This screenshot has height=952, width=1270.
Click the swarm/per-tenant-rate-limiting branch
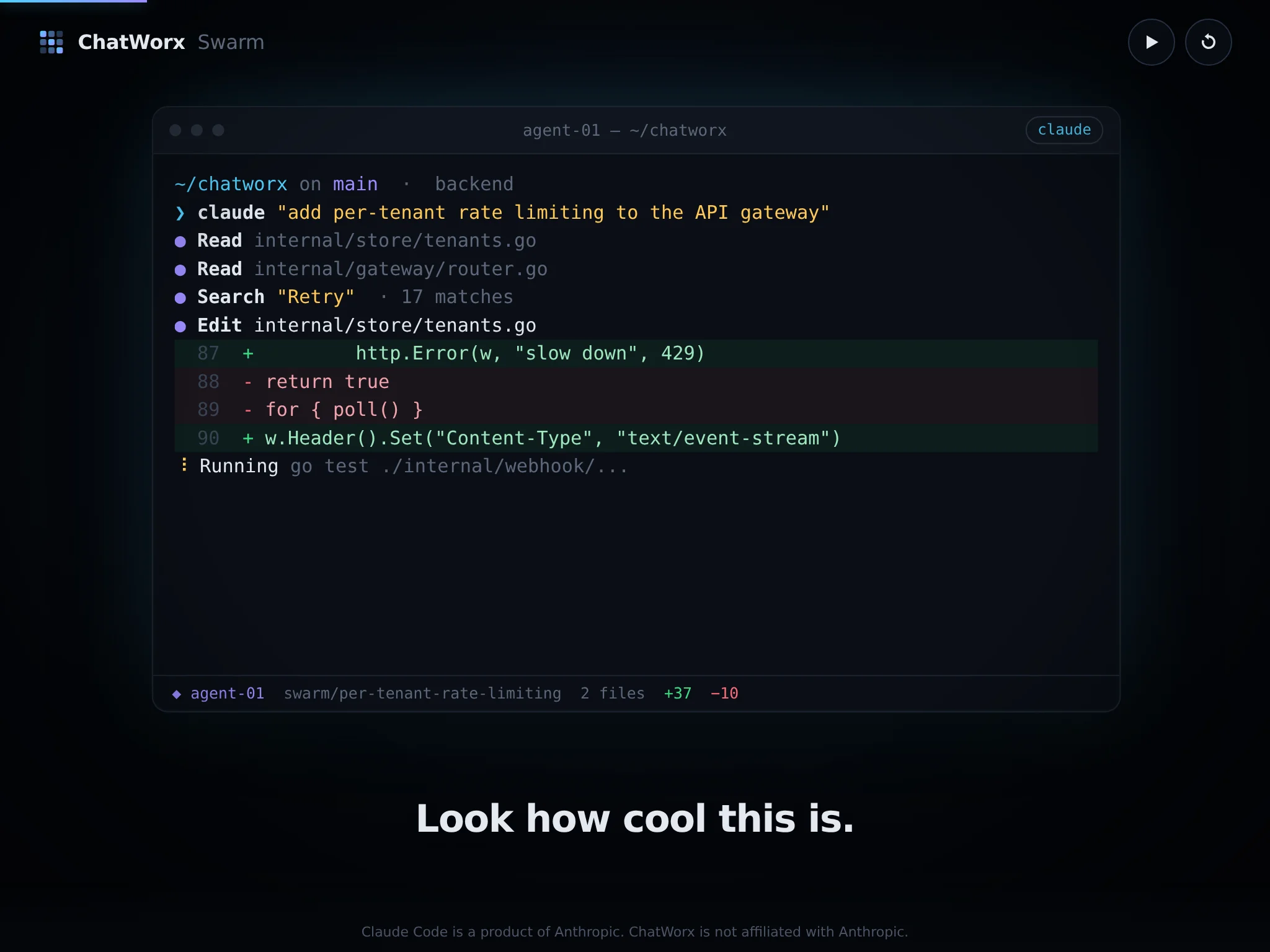(422, 694)
